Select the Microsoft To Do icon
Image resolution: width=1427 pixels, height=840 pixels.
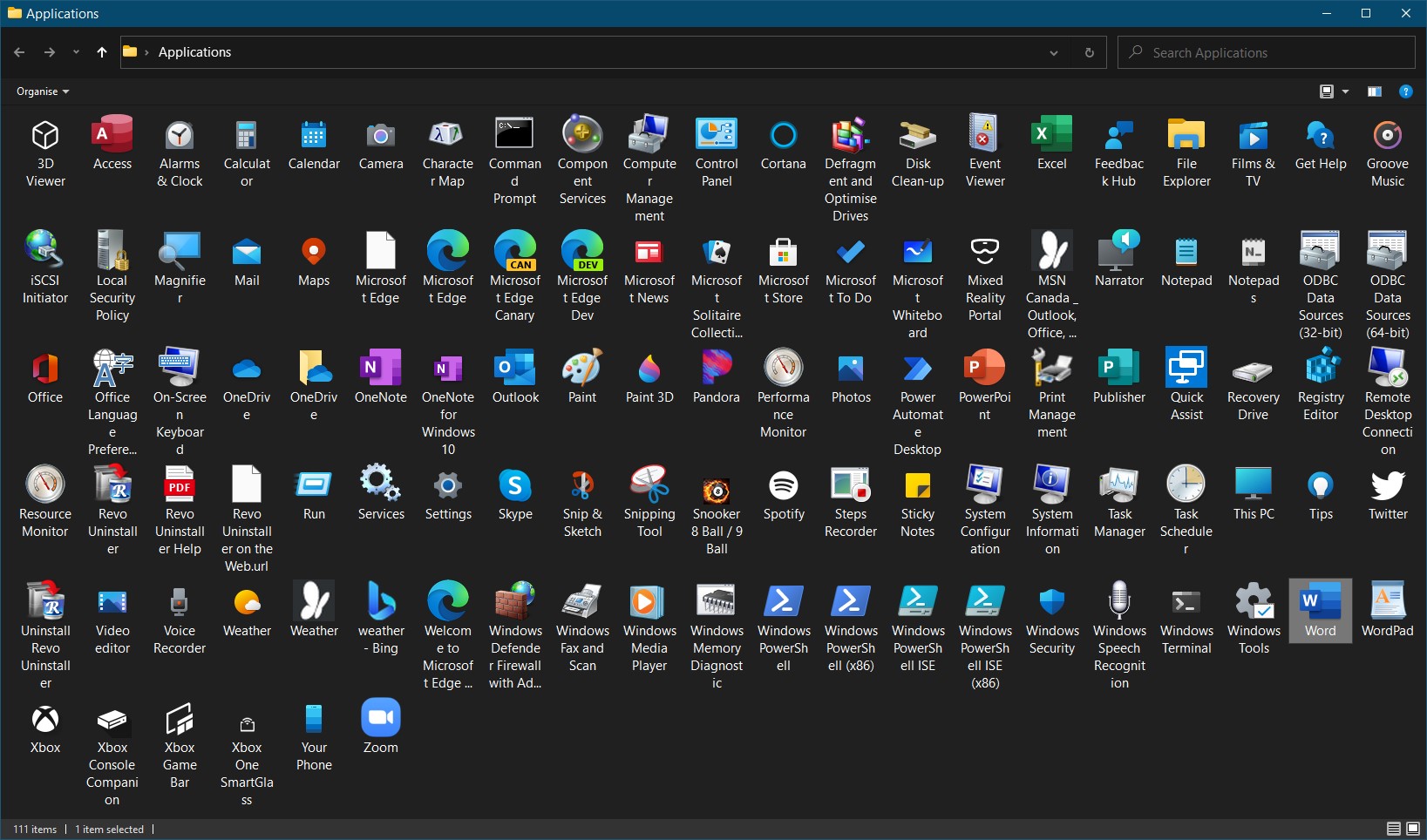(x=851, y=252)
